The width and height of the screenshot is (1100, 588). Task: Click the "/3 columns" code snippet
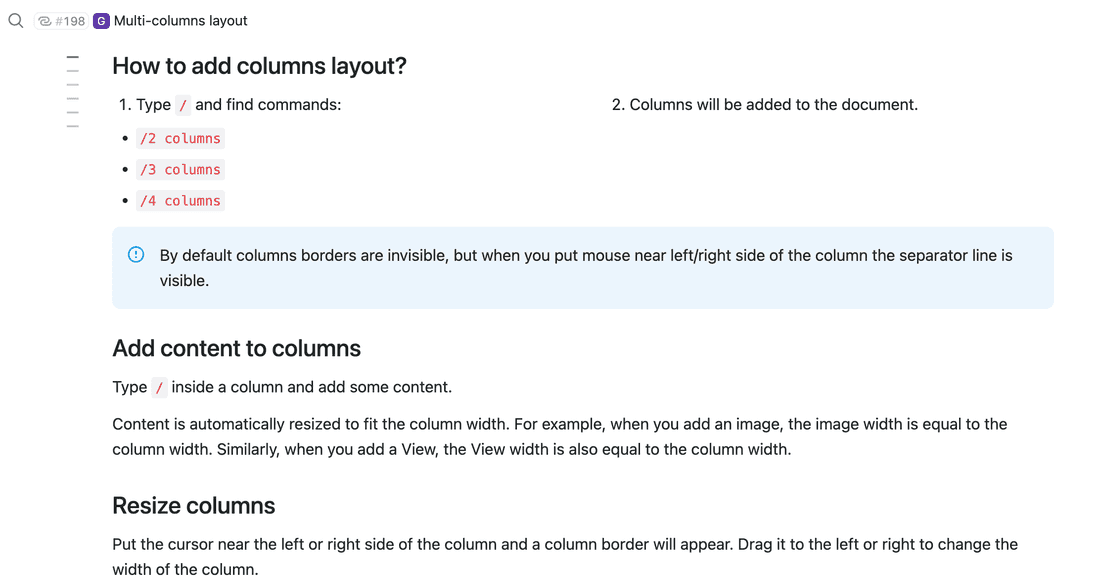tap(180, 170)
